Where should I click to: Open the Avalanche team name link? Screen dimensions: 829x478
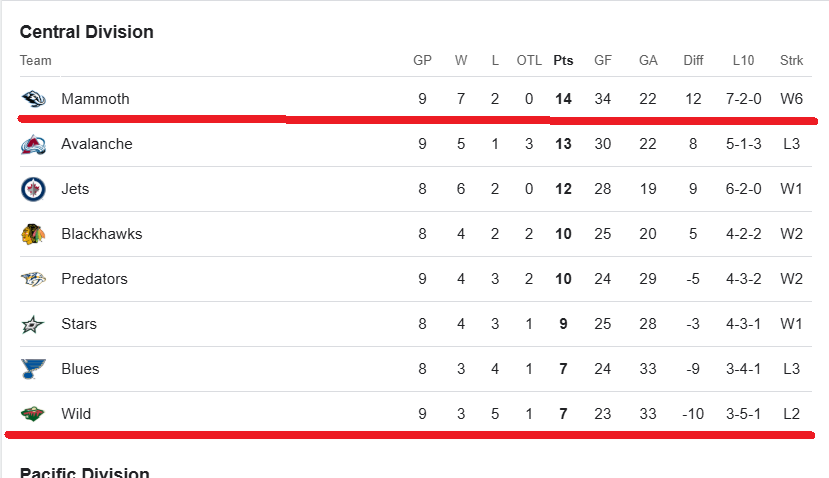[96, 144]
